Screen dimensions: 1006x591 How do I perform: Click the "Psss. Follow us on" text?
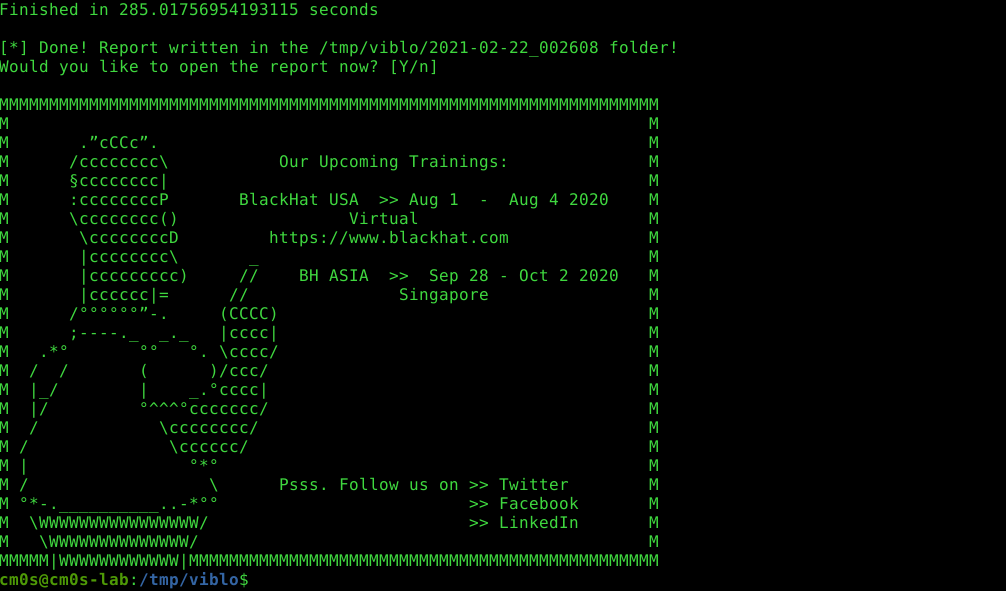point(369,484)
